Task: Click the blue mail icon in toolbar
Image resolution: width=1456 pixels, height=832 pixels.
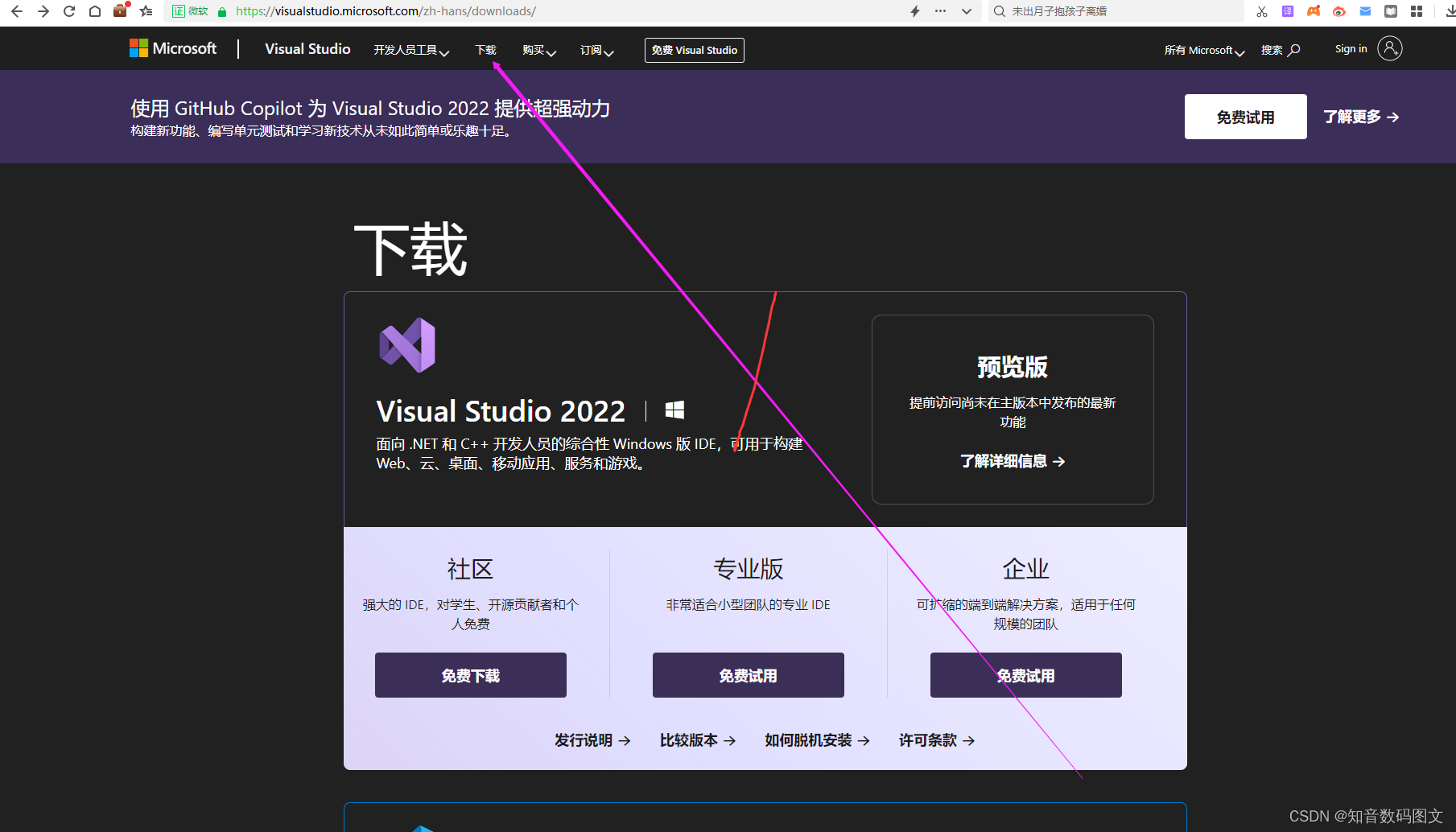Action: tap(1365, 11)
